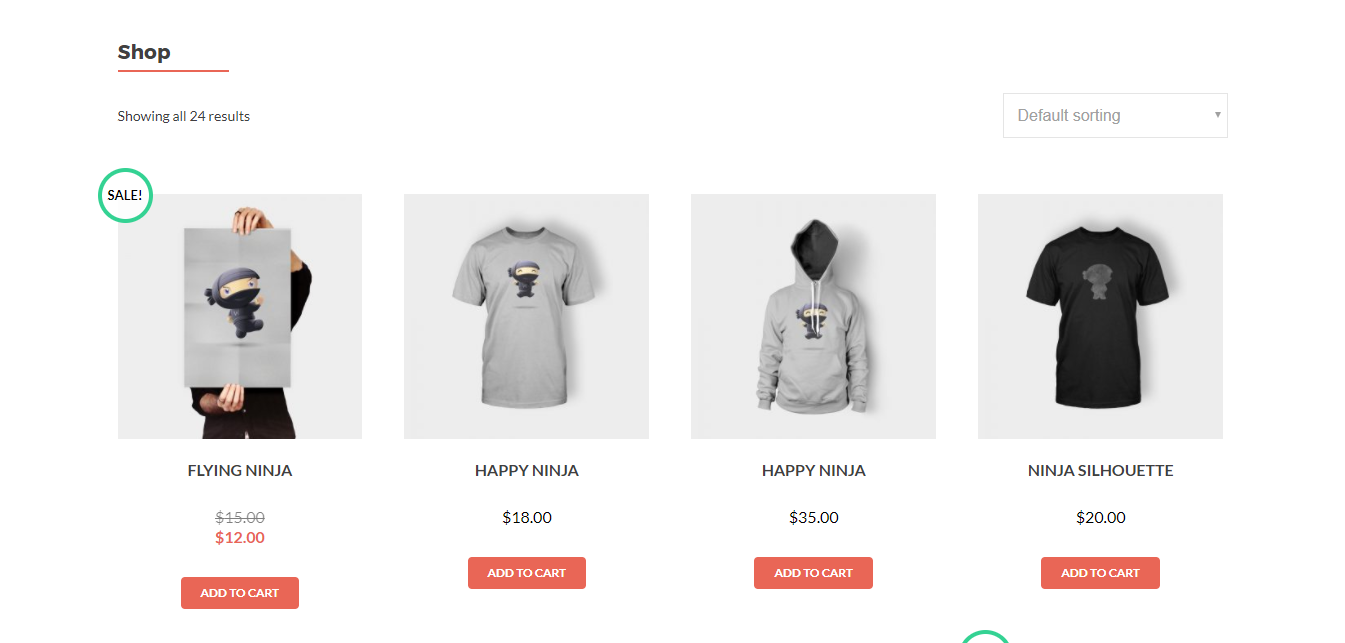Image resolution: width=1345 pixels, height=643 pixels.
Task: Open the gray Happy Ninja t-shirt image
Action: pyautogui.click(x=526, y=316)
